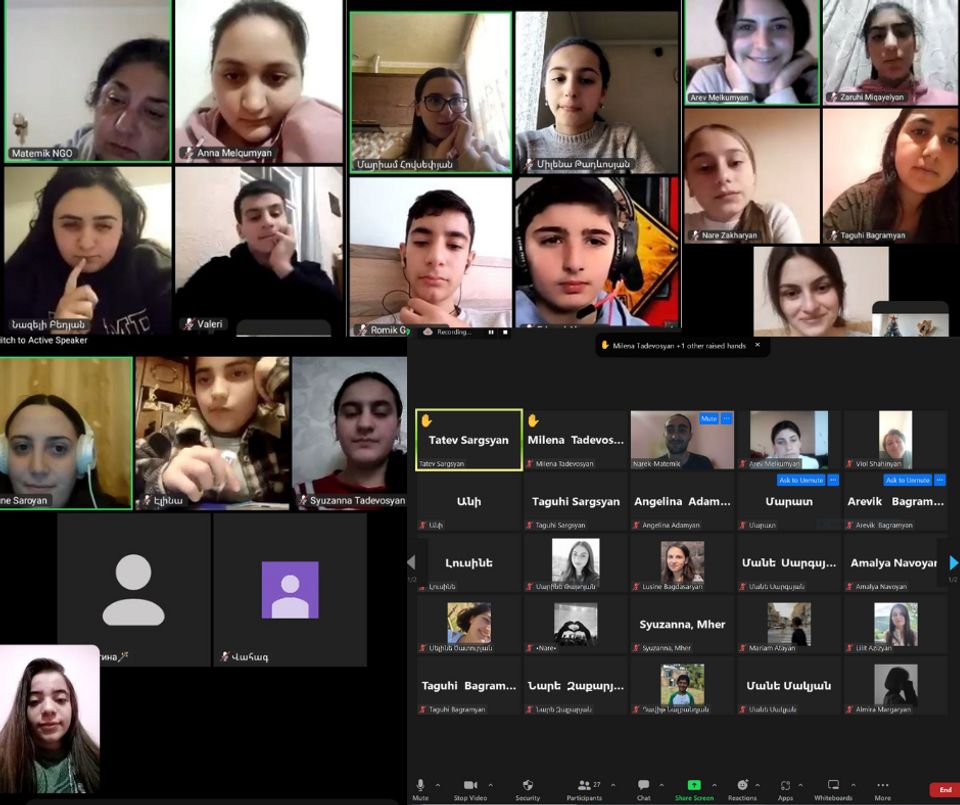Screen dimensions: 960x805
Task: Click the green Share Screen icon
Action: coord(694,786)
